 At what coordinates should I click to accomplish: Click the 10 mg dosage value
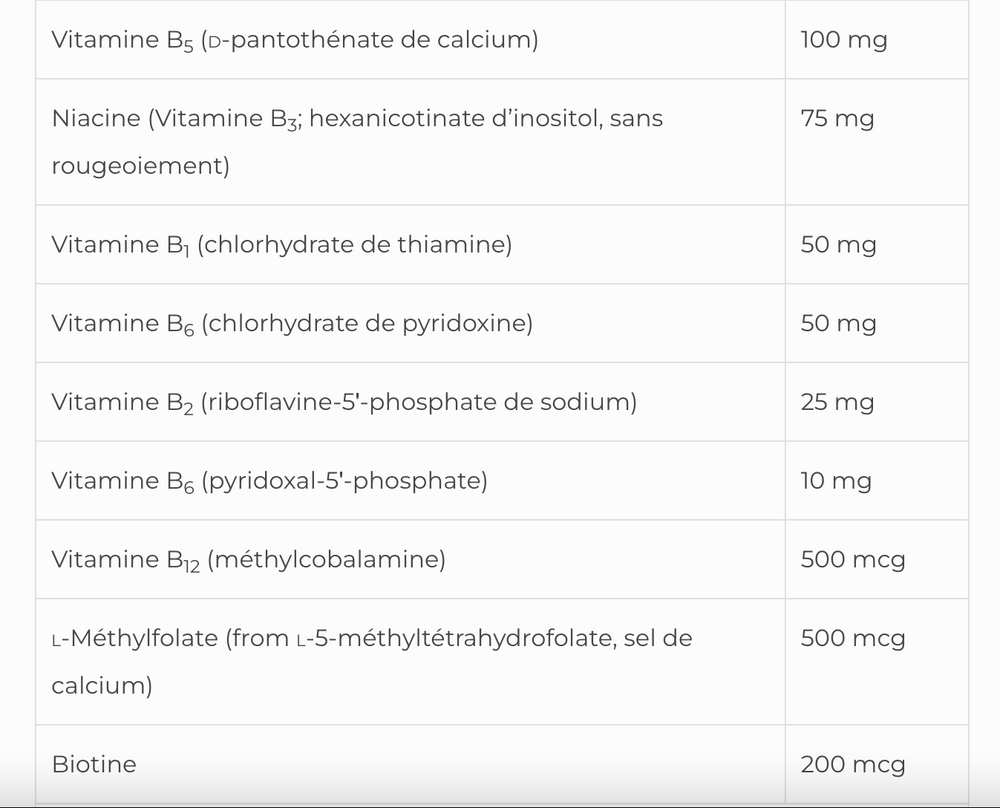tap(836, 481)
